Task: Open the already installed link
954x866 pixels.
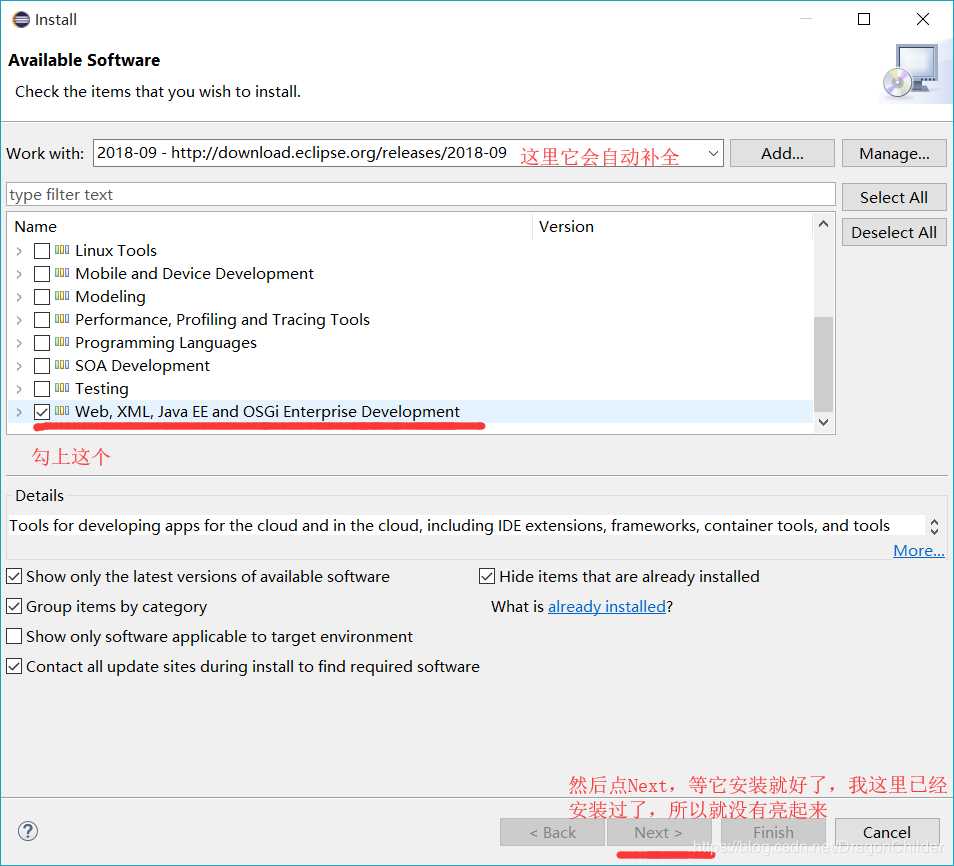Action: point(607,607)
